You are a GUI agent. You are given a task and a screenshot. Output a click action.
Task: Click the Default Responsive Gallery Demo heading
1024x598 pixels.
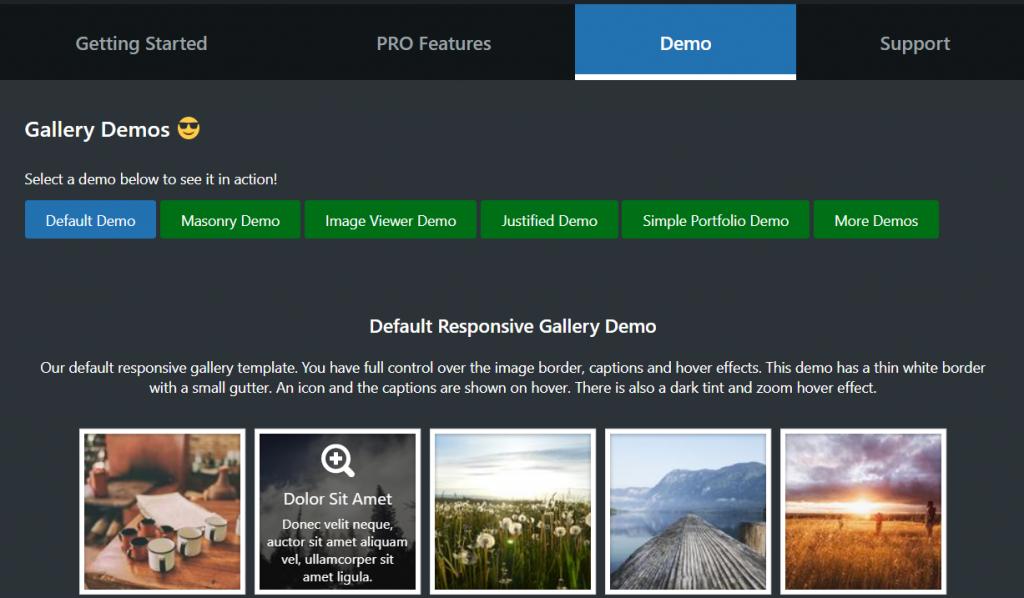coord(513,326)
